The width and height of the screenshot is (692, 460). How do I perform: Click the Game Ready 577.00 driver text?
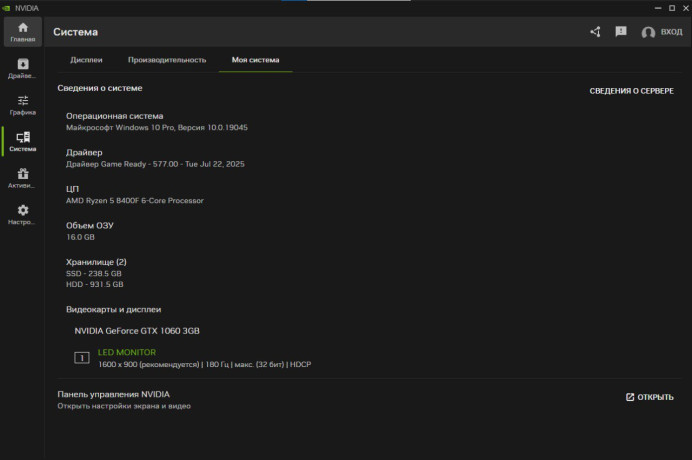(155, 164)
